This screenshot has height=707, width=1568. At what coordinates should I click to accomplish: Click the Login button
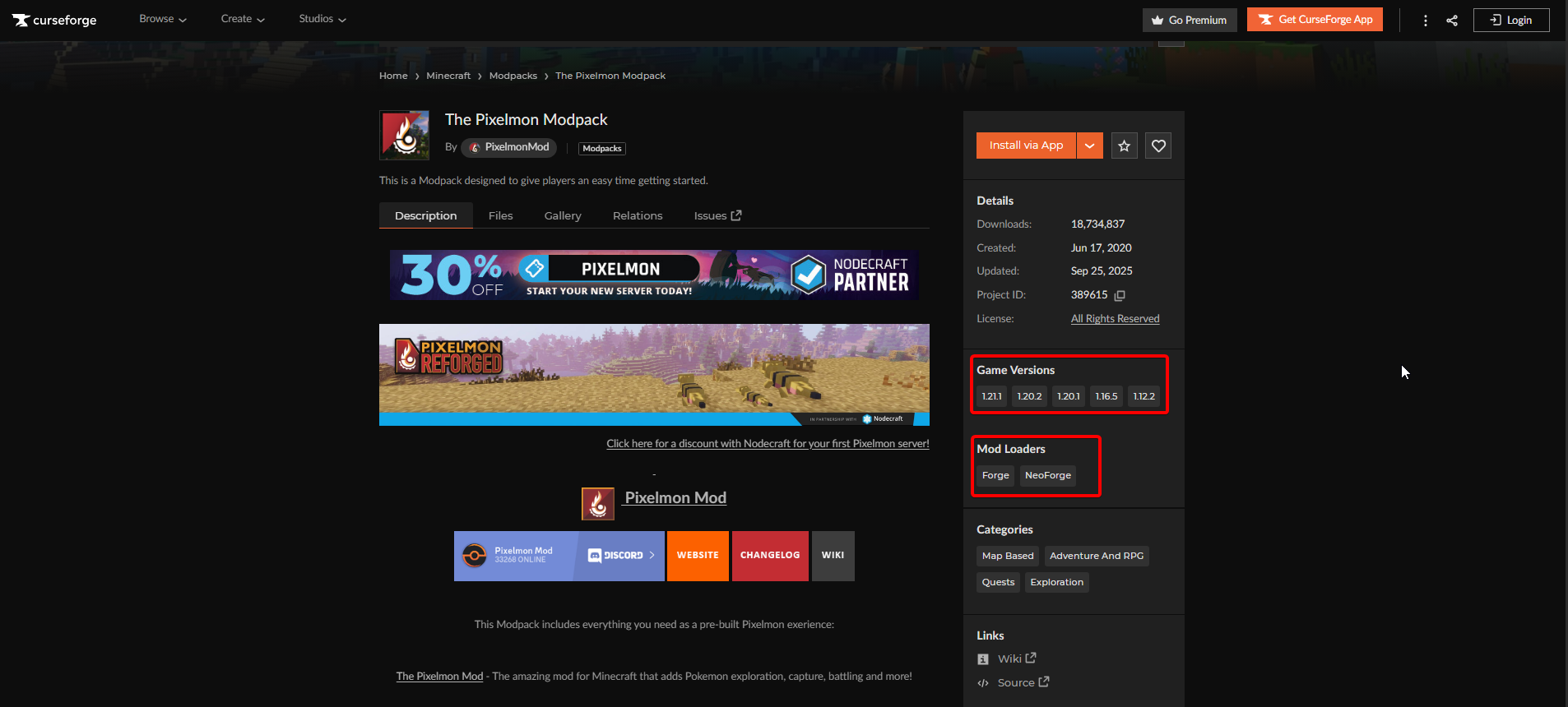coord(1511,20)
